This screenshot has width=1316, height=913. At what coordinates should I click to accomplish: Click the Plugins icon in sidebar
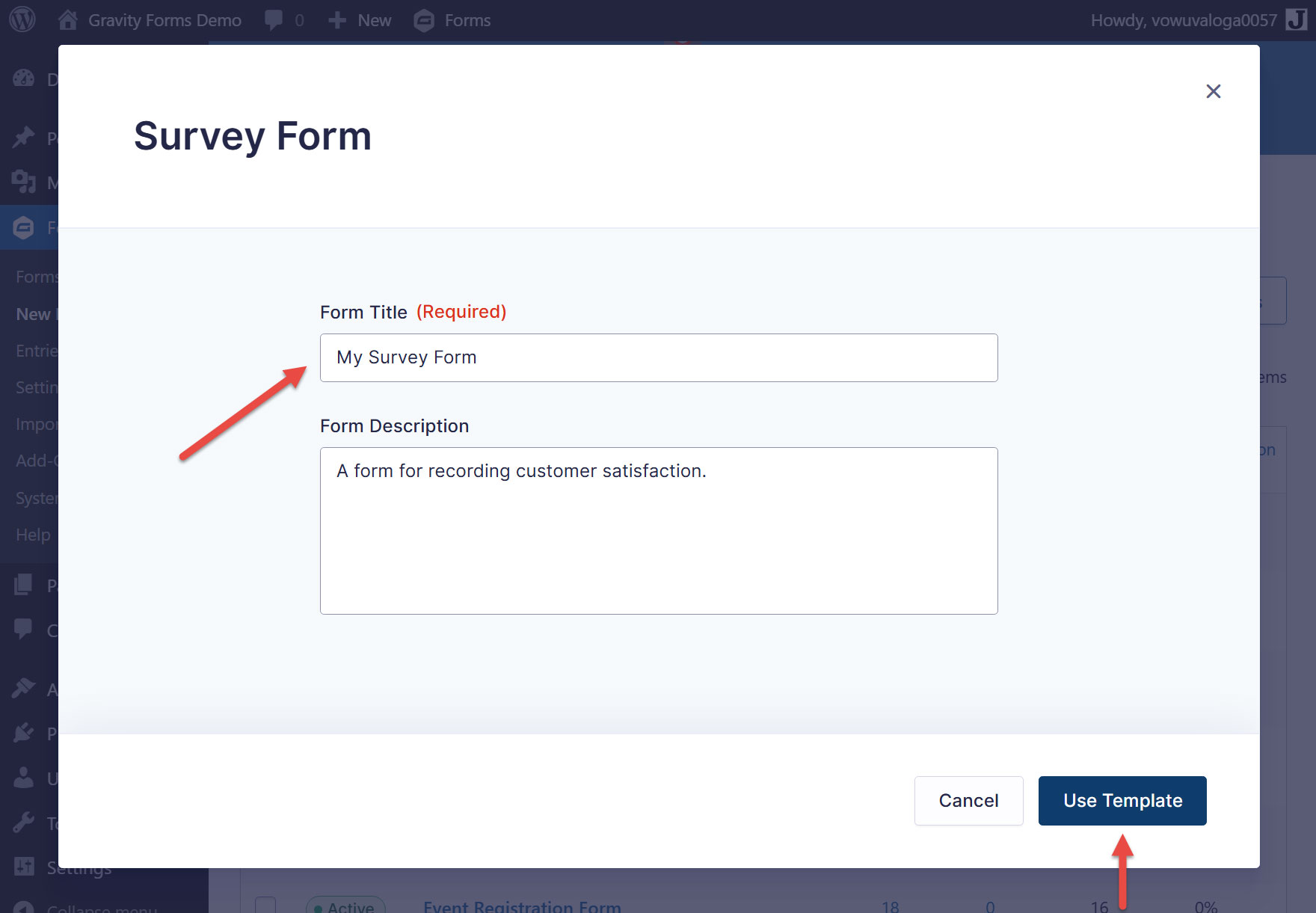23,733
